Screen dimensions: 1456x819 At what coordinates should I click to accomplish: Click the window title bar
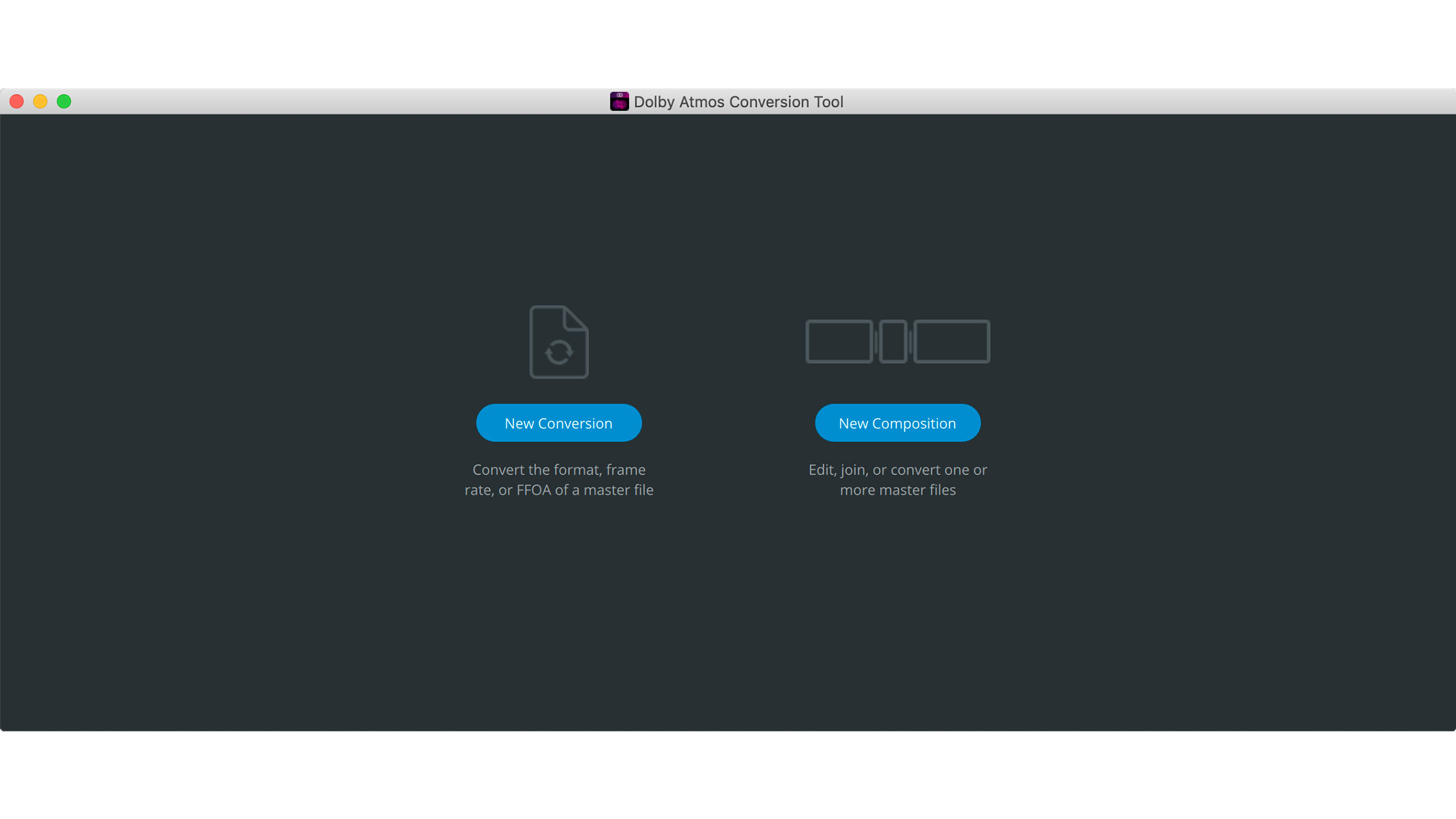tap(376, 101)
